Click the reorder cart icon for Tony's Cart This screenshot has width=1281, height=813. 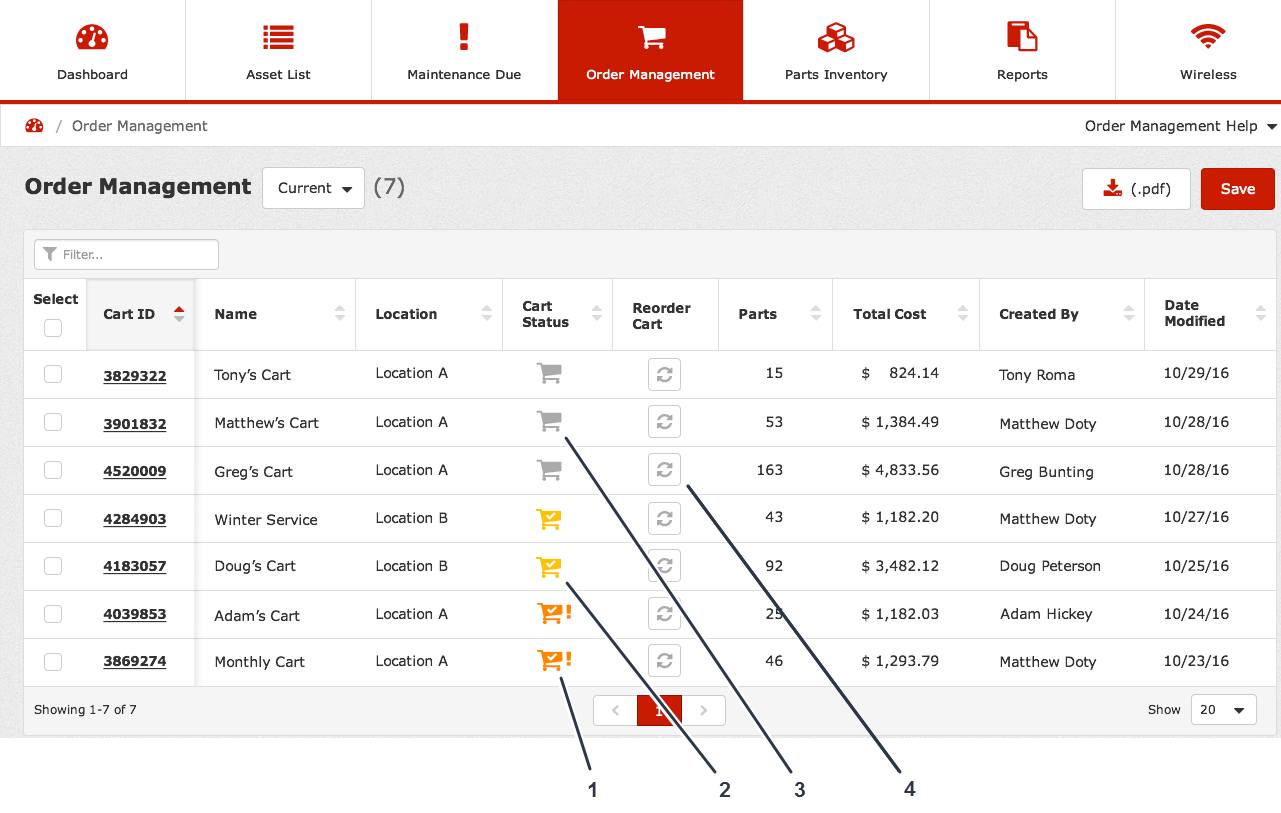(x=664, y=374)
